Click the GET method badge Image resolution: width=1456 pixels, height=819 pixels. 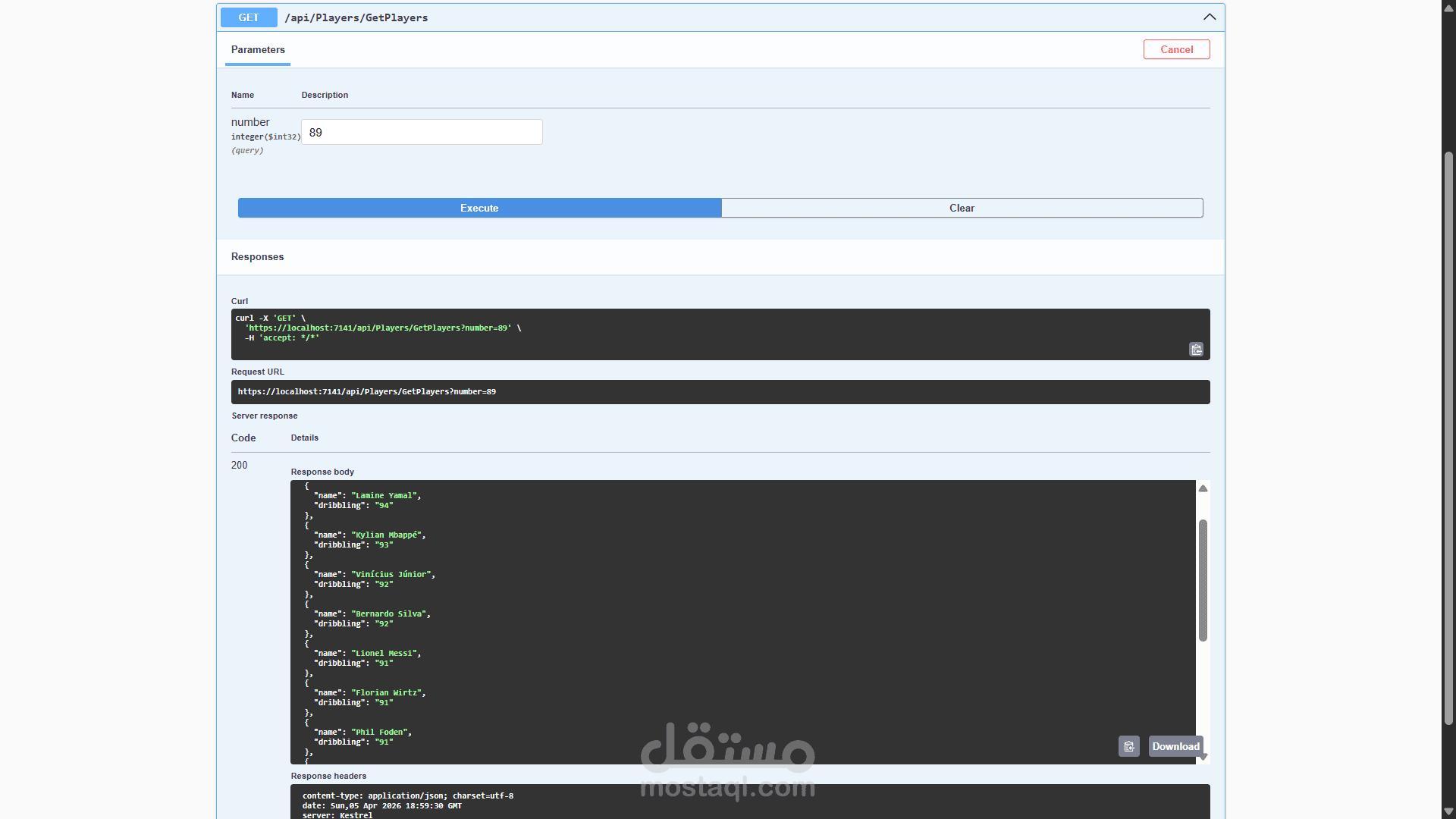click(x=249, y=17)
